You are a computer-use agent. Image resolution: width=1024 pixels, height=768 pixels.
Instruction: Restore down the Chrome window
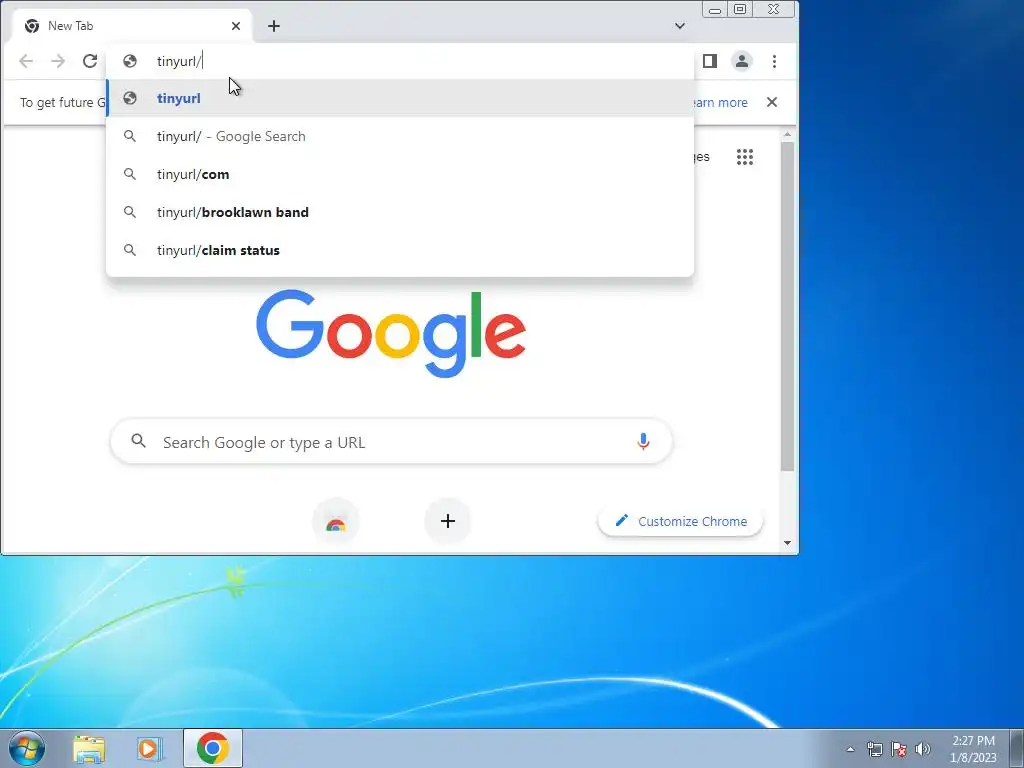[x=740, y=9]
